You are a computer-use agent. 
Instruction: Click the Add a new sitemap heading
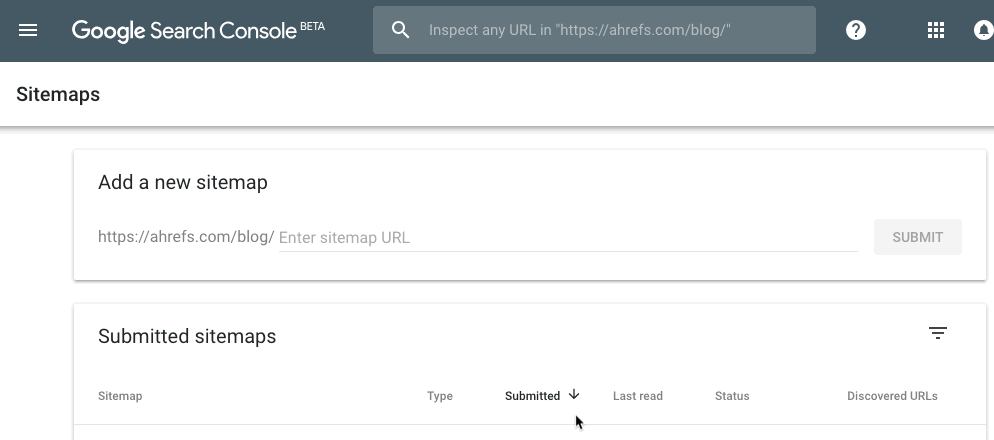(183, 182)
